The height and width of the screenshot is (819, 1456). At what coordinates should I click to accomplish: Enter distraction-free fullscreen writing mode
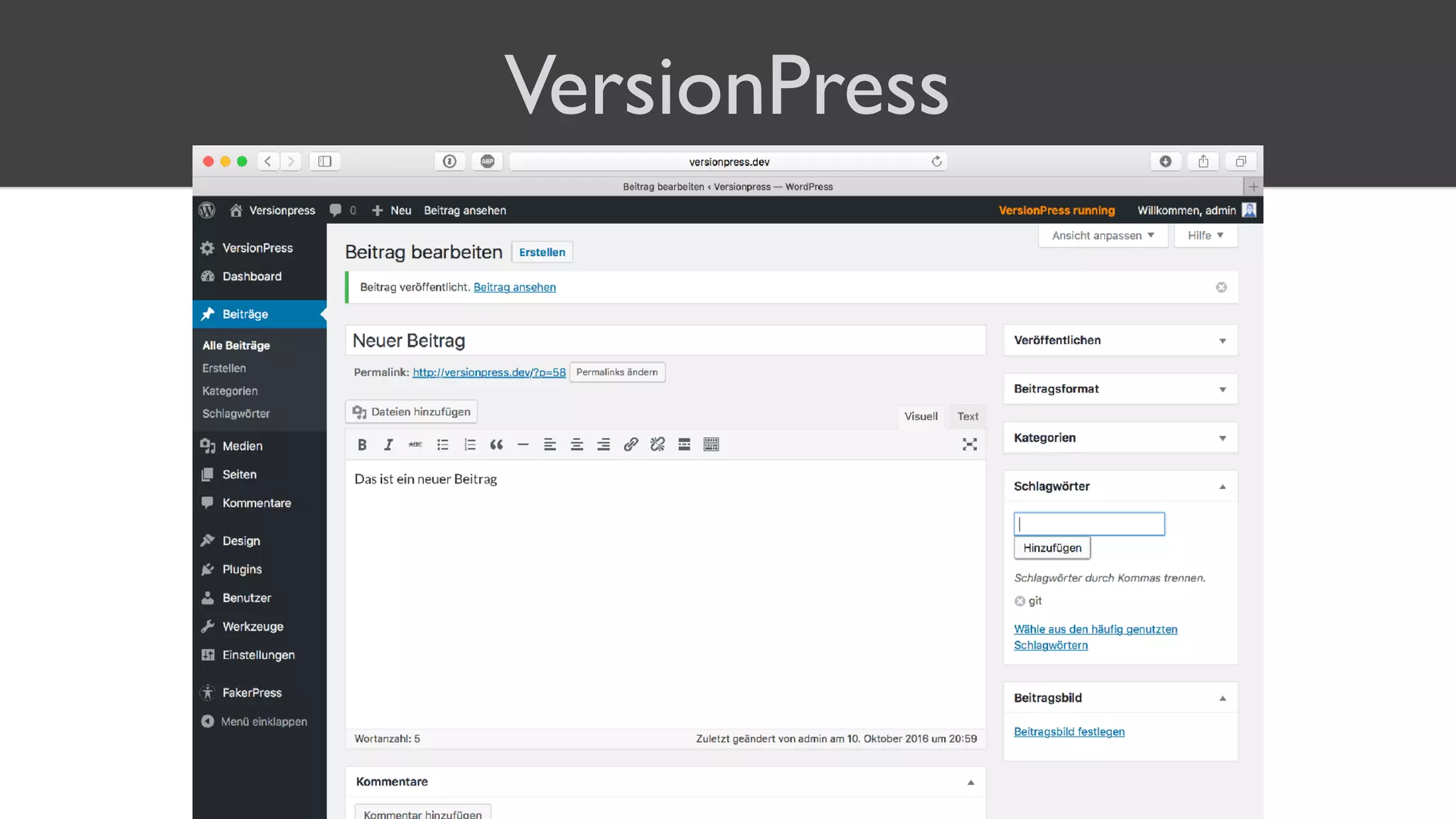(x=970, y=444)
